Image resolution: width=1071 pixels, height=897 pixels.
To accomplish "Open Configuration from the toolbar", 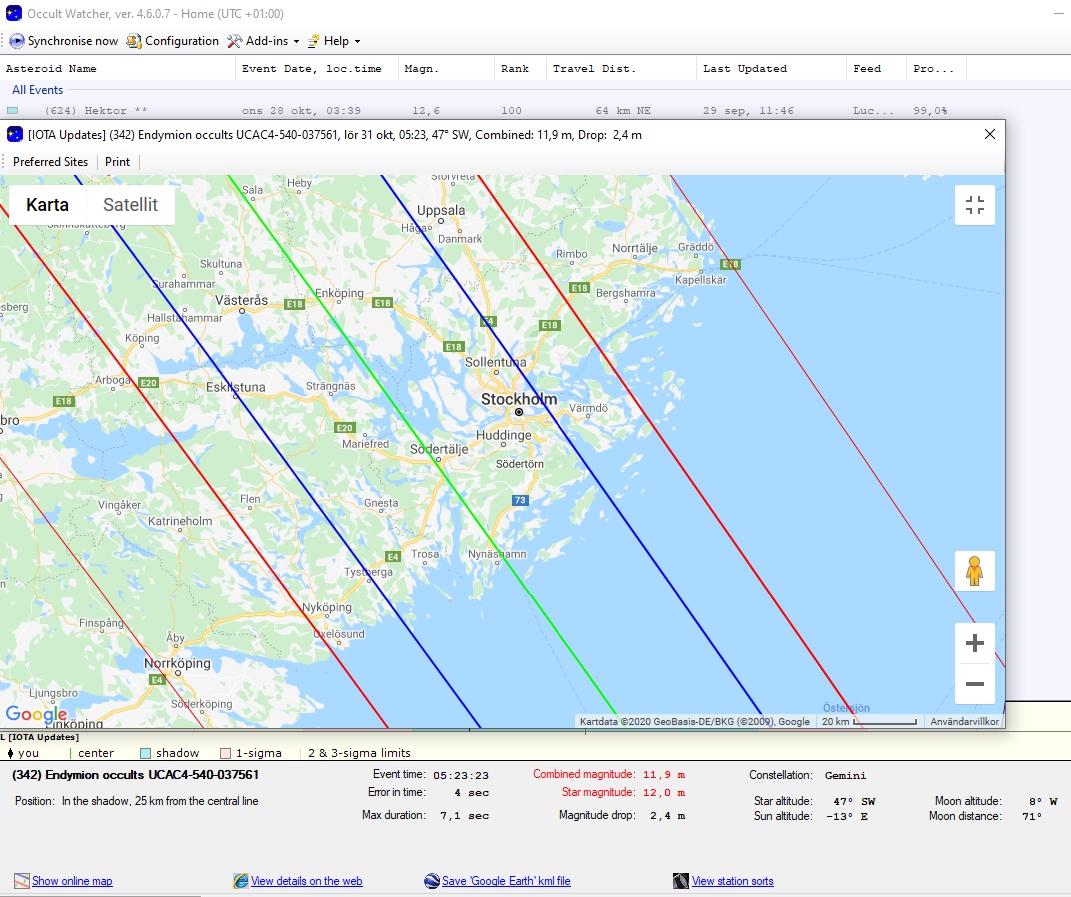I will (172, 41).
